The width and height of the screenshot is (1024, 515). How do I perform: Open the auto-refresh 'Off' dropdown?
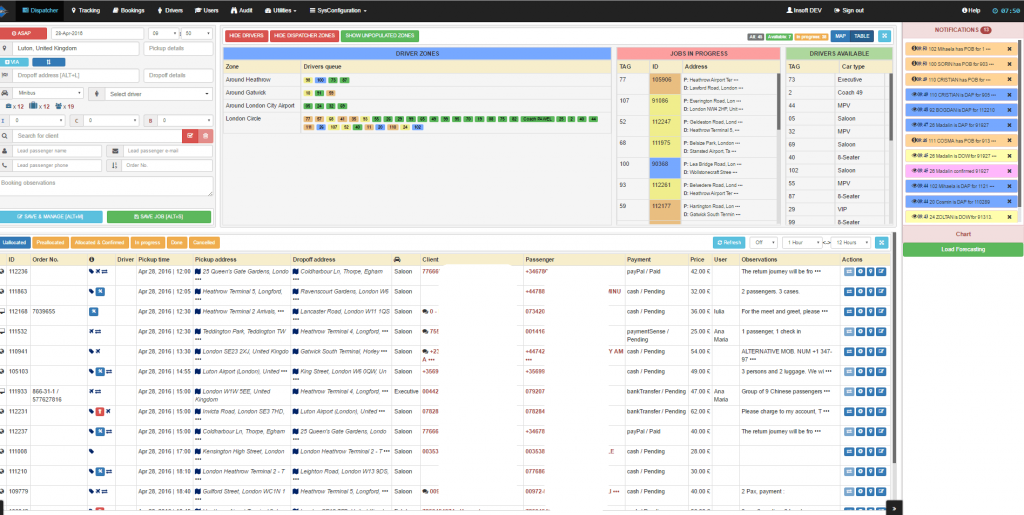(x=763, y=242)
